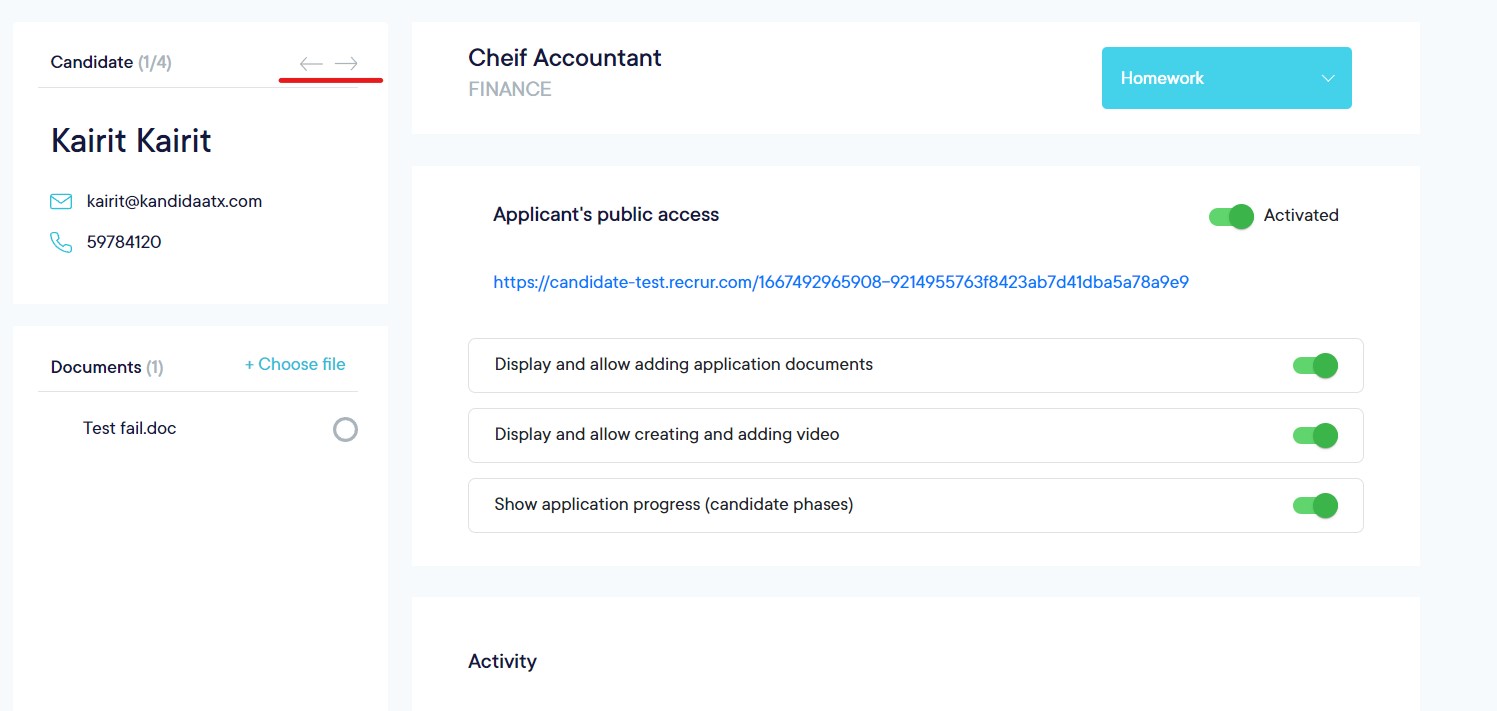1497x711 pixels.
Task: Select the Test fail.doc radio button
Action: (345, 430)
